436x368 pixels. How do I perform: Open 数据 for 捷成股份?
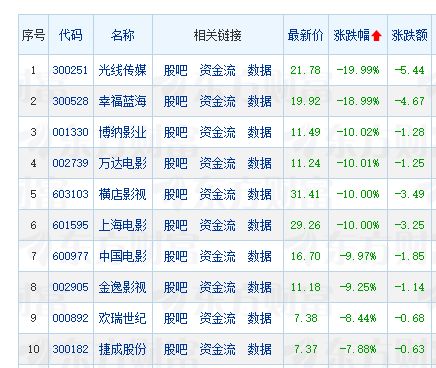tap(259, 349)
